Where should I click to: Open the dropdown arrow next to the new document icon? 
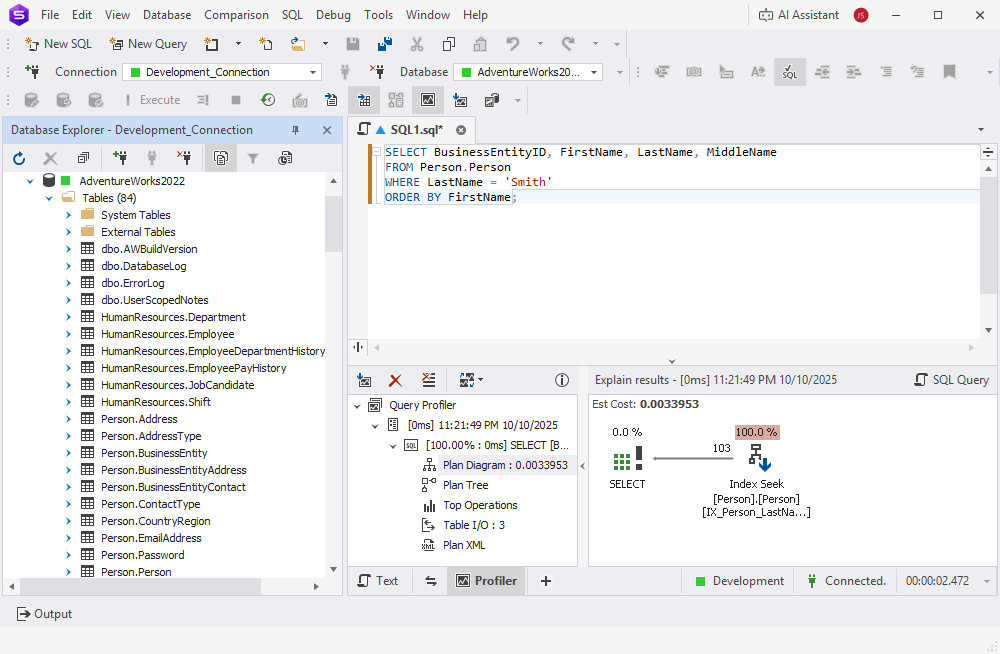click(x=238, y=44)
